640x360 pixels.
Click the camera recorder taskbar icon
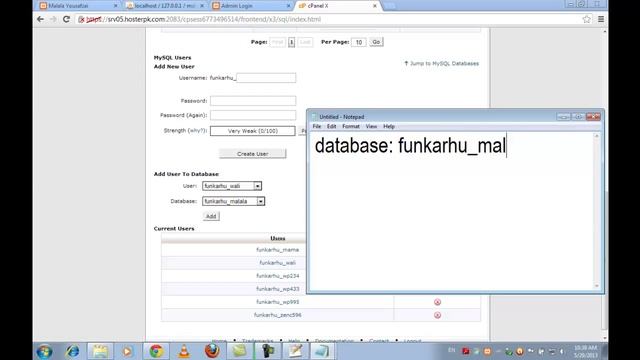[x=268, y=351]
